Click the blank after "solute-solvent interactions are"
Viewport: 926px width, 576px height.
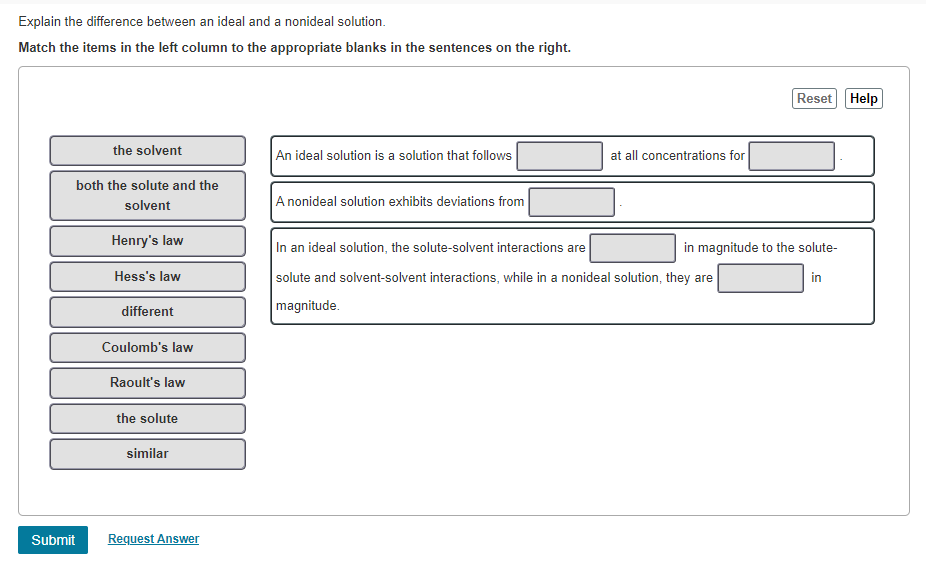632,247
